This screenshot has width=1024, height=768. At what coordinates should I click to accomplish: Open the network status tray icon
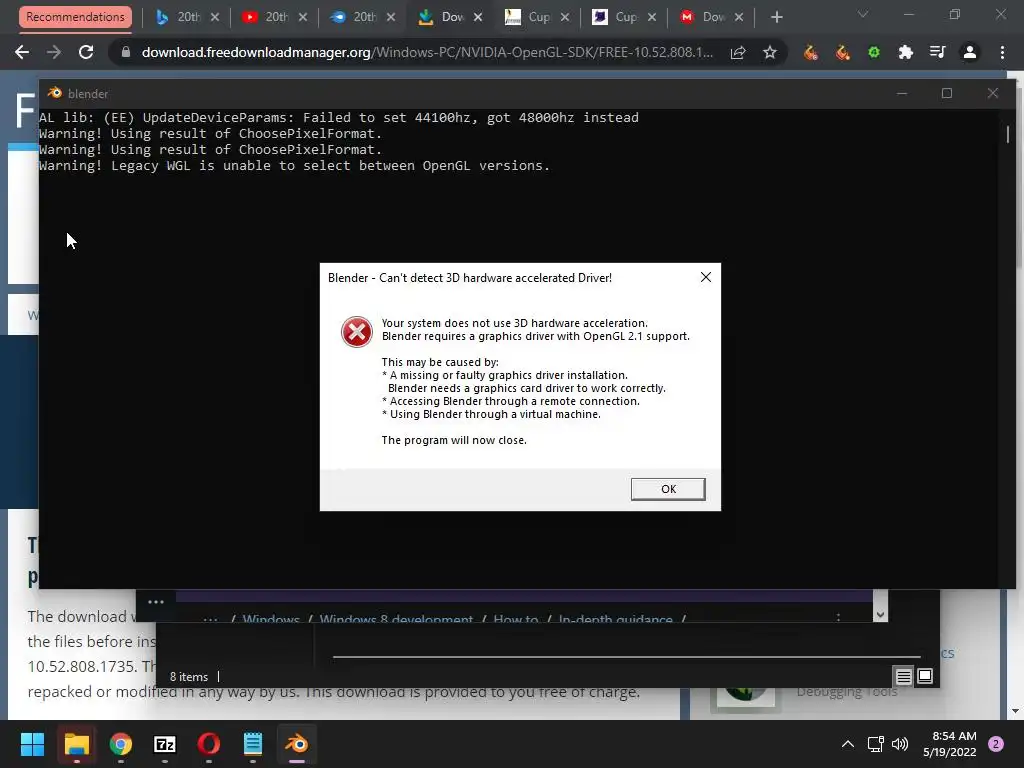pyautogui.click(x=875, y=744)
